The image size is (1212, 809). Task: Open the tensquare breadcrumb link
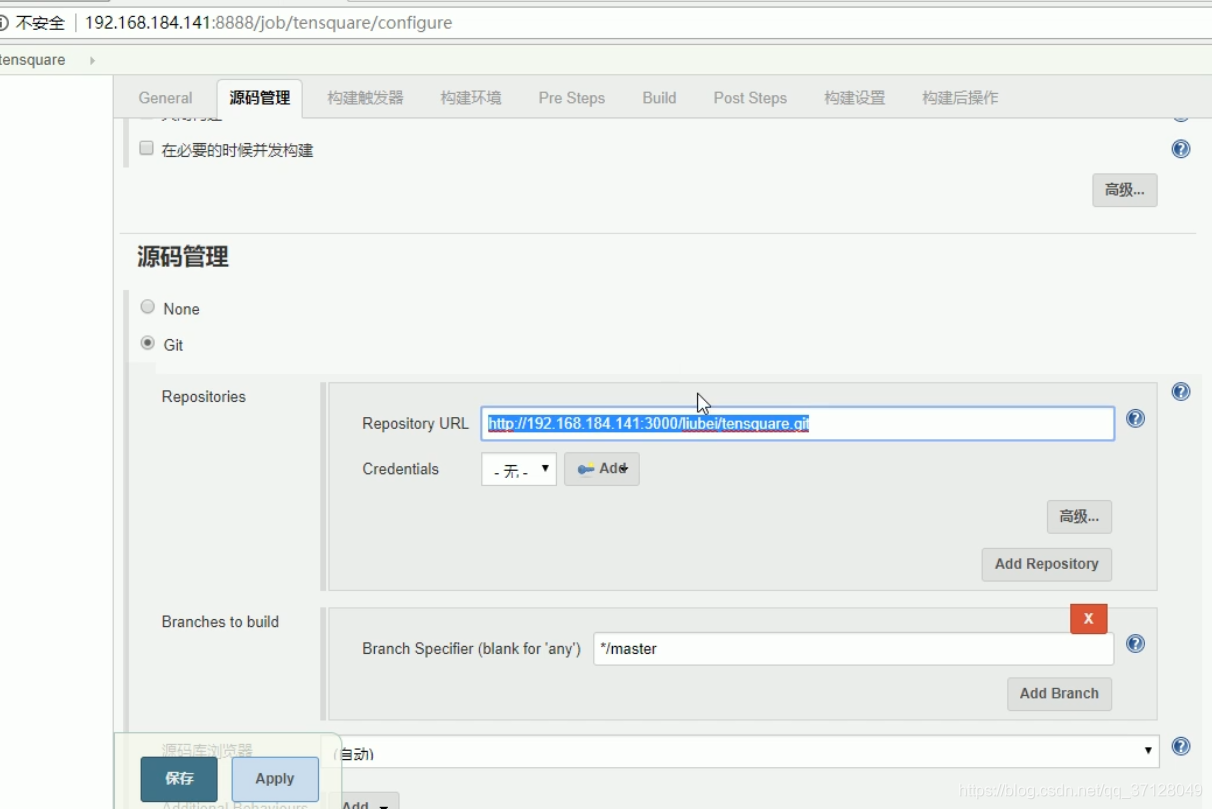pyautogui.click(x=33, y=60)
